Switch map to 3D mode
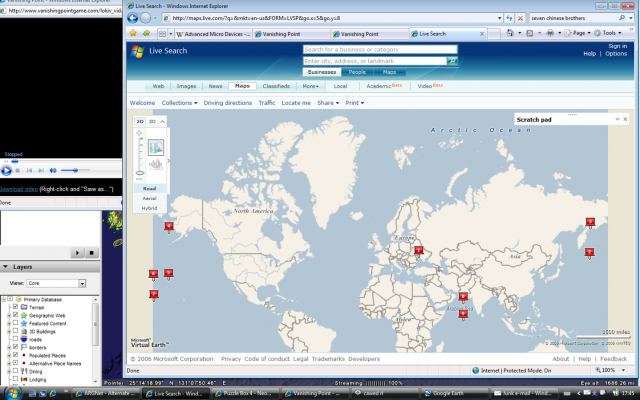This screenshot has height=400, width=640. click(152, 122)
